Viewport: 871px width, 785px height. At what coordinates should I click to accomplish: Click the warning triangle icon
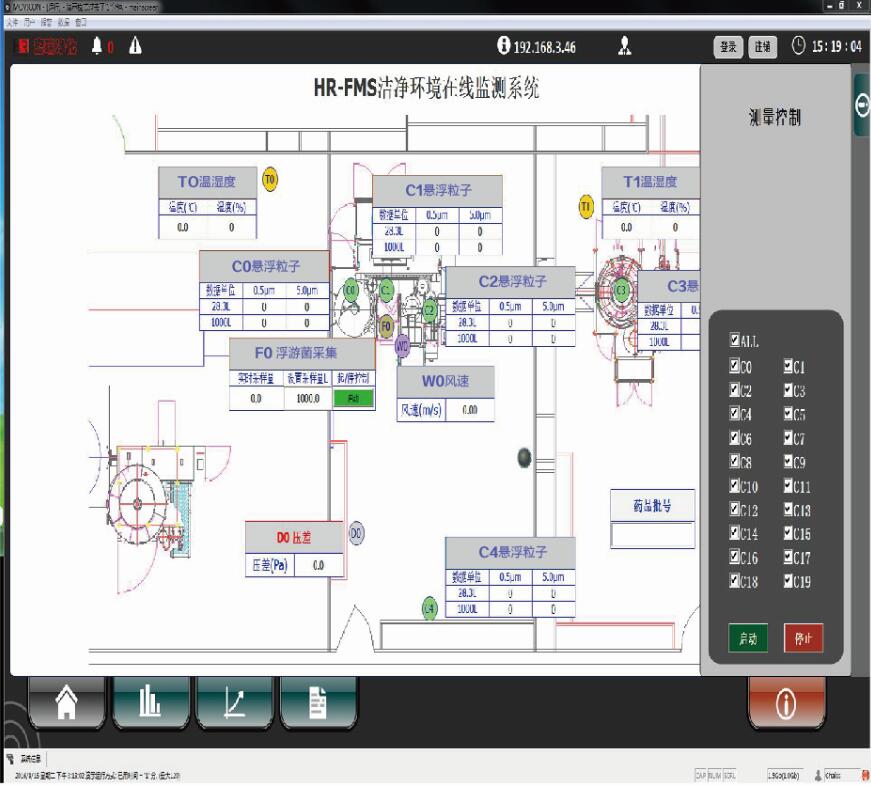pos(135,46)
